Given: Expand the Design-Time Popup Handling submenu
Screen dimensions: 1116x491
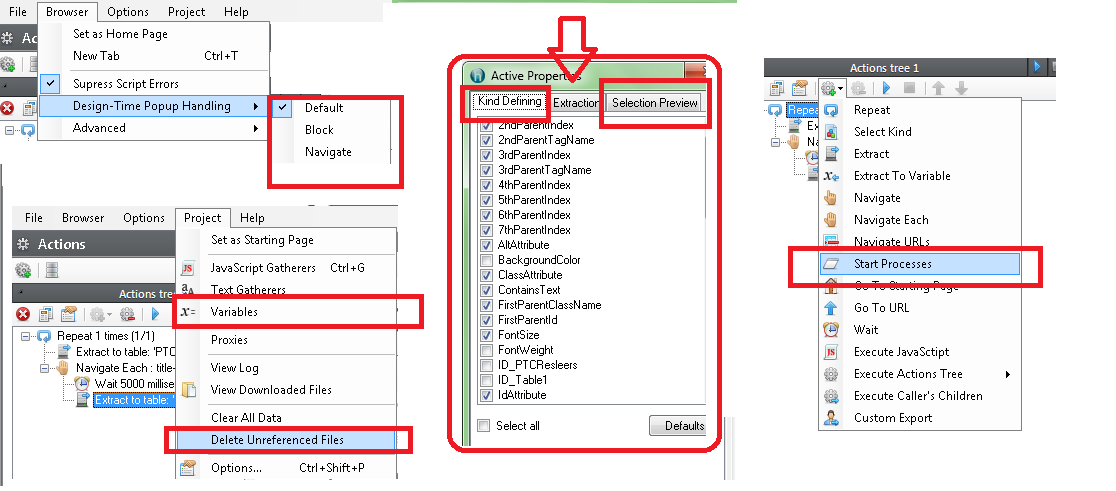Looking at the screenshot, I should (154, 106).
